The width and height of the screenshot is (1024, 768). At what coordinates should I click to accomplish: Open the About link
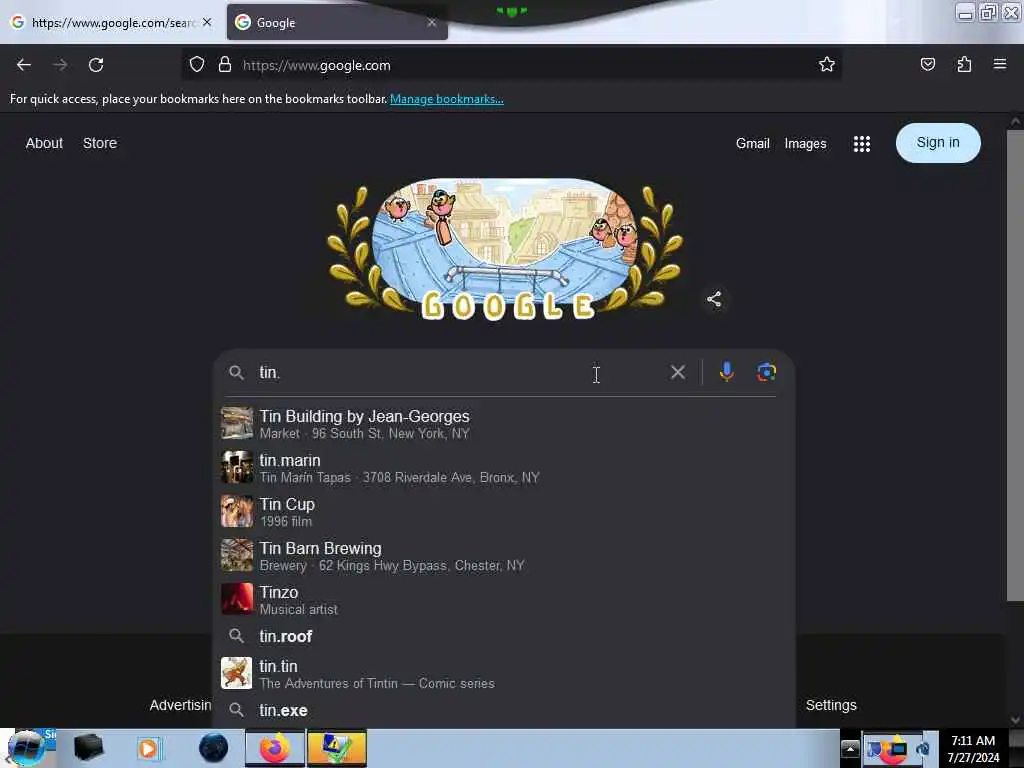(x=44, y=143)
